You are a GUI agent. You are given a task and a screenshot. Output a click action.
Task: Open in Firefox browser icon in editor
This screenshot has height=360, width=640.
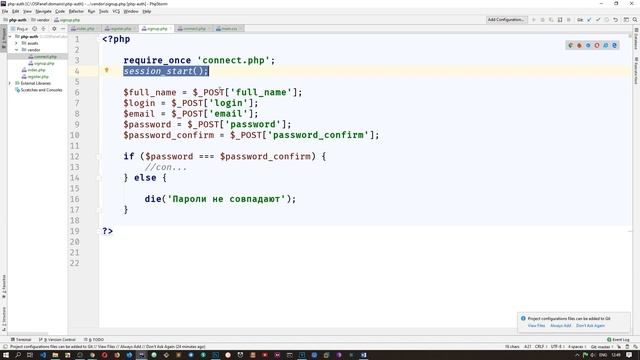(x=579, y=45)
